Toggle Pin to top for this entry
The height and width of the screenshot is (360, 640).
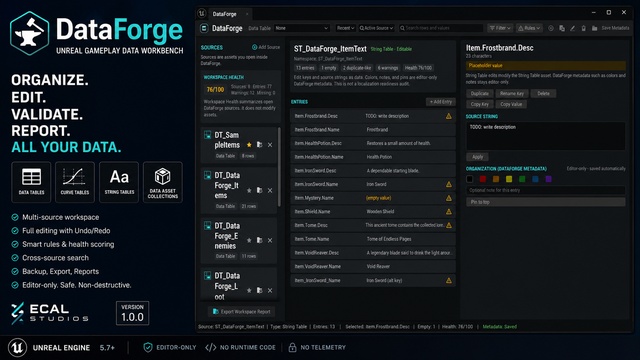coord(545,202)
